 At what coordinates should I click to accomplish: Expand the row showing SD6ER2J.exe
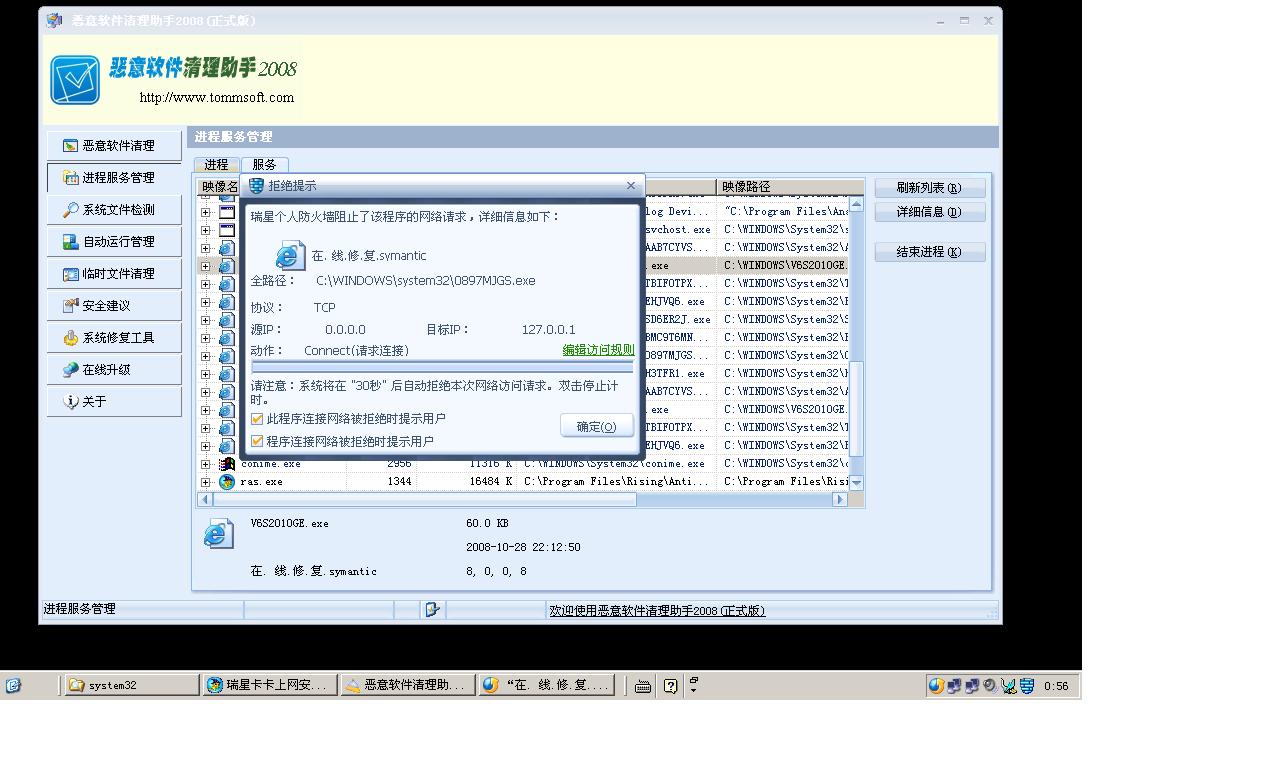206,320
